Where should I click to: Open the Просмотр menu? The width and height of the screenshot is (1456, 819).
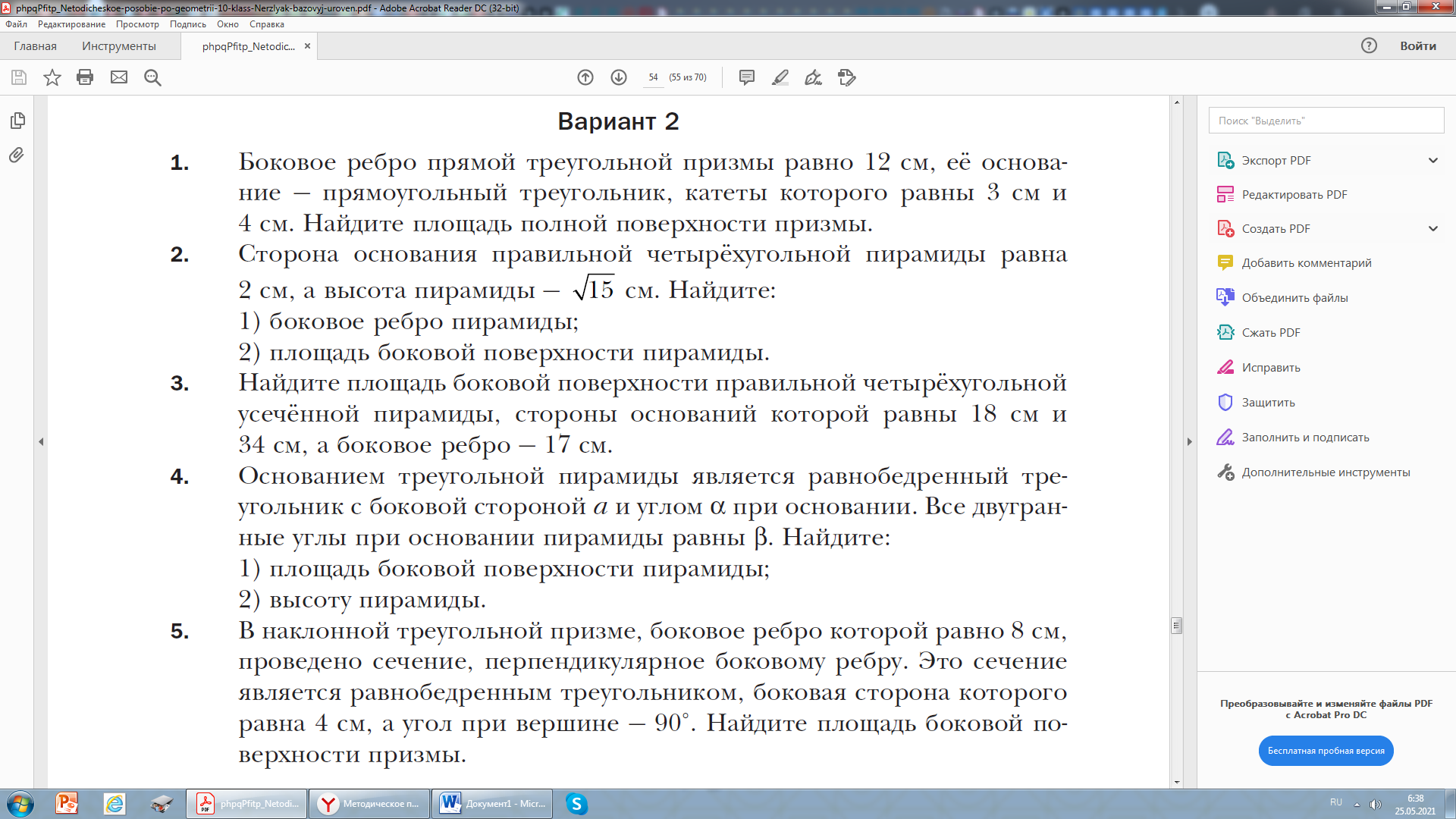137,24
